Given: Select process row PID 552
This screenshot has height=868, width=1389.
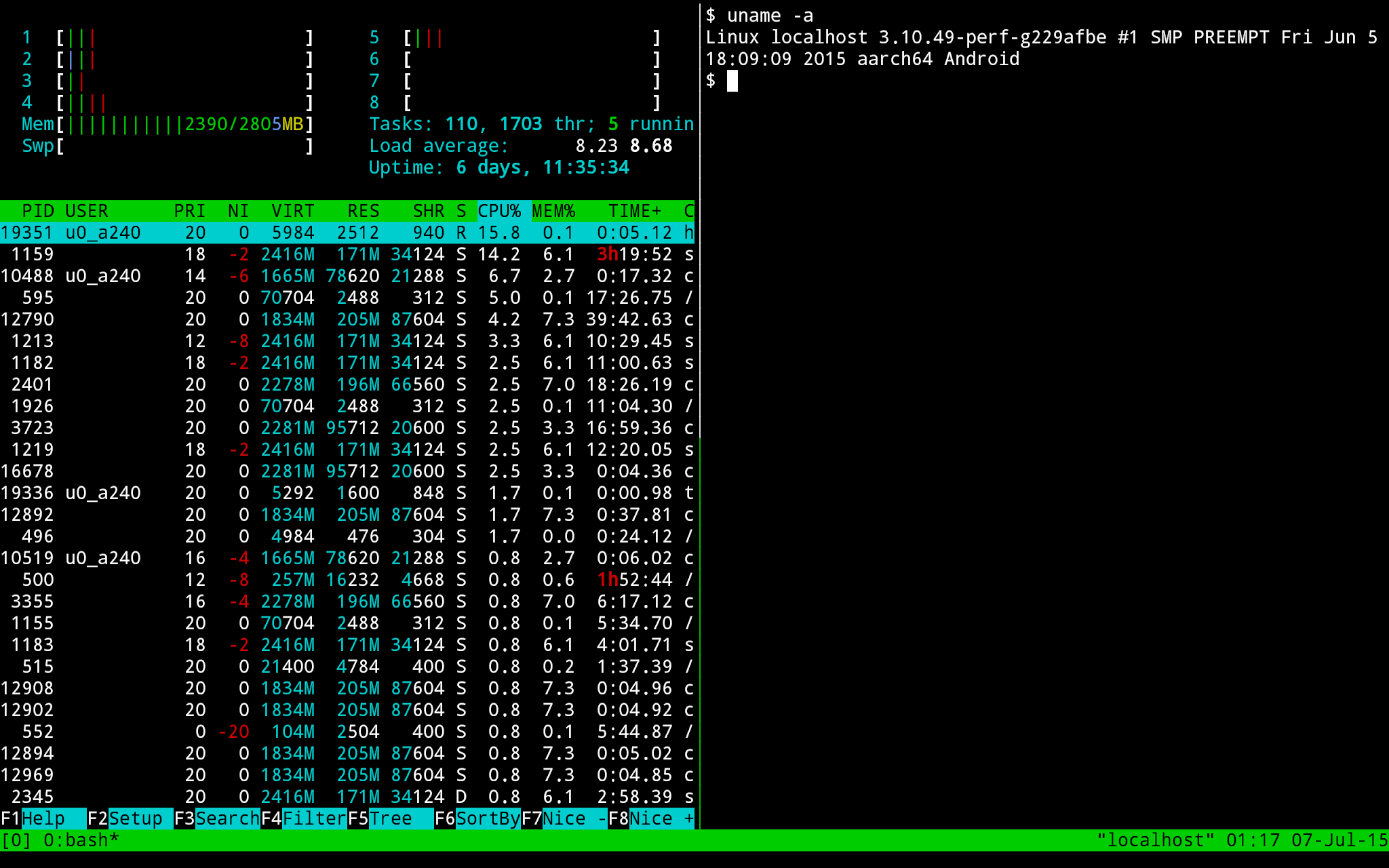Looking at the screenshot, I should point(347,732).
